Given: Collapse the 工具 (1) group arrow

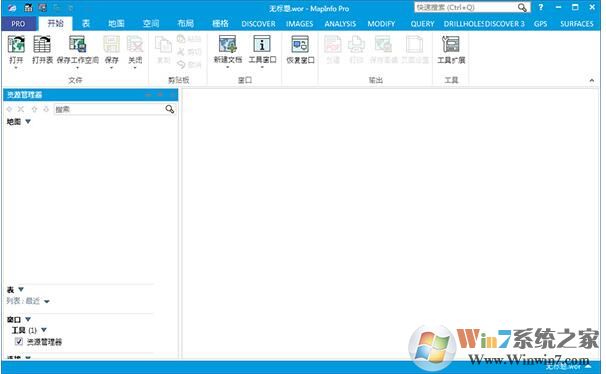Looking at the screenshot, I should tap(44, 330).
